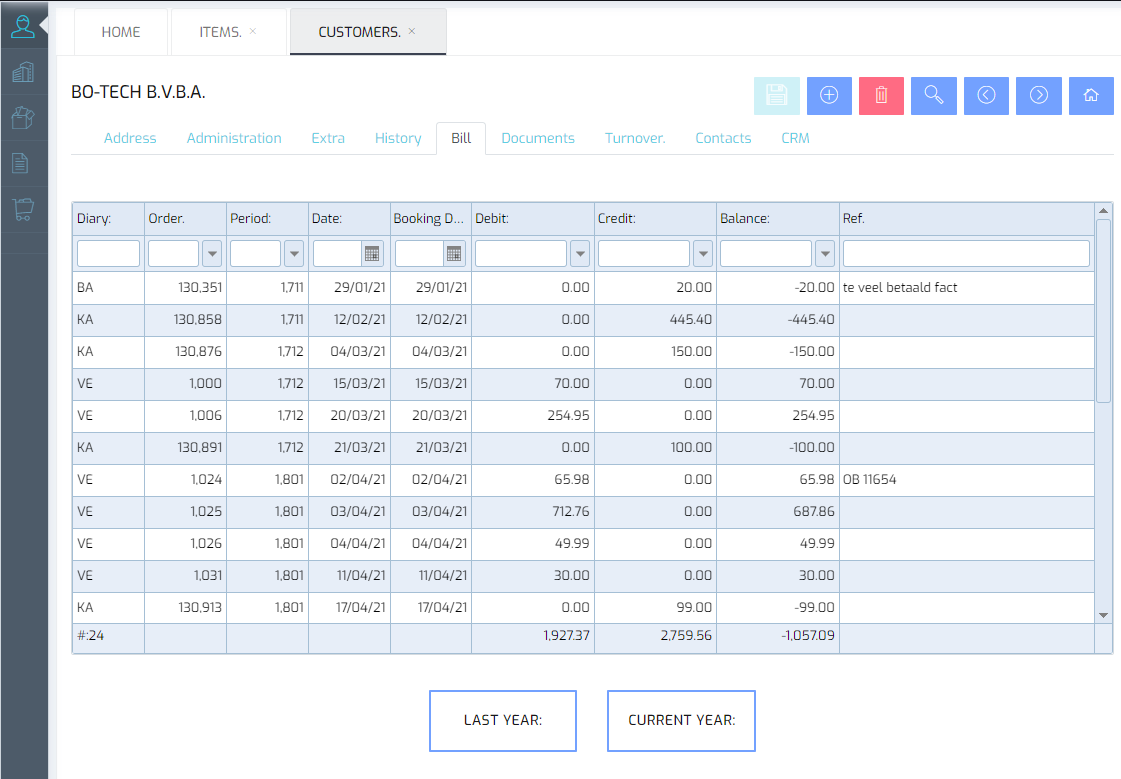Open the Contacts sub-tab

723,138
